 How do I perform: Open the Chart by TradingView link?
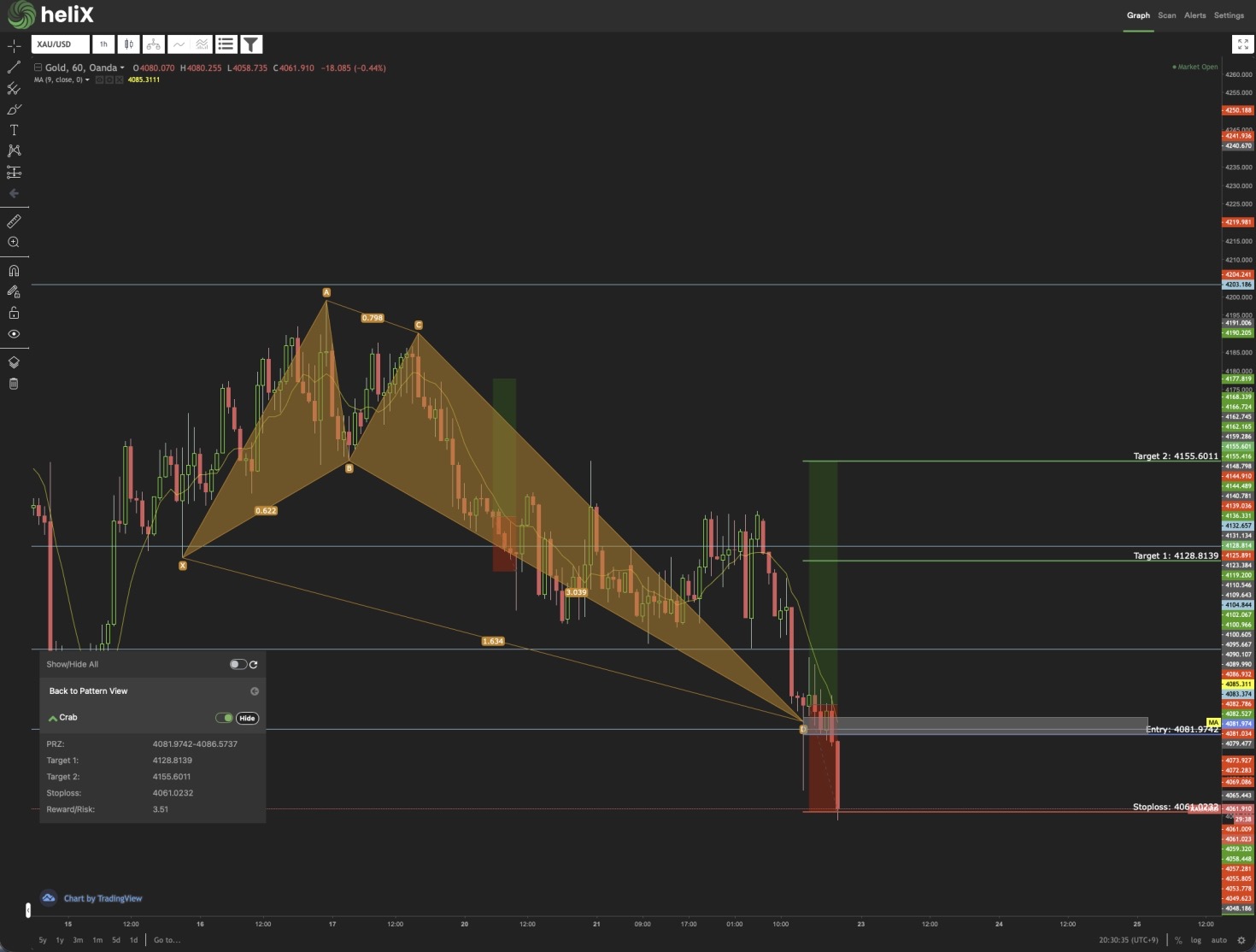103,898
